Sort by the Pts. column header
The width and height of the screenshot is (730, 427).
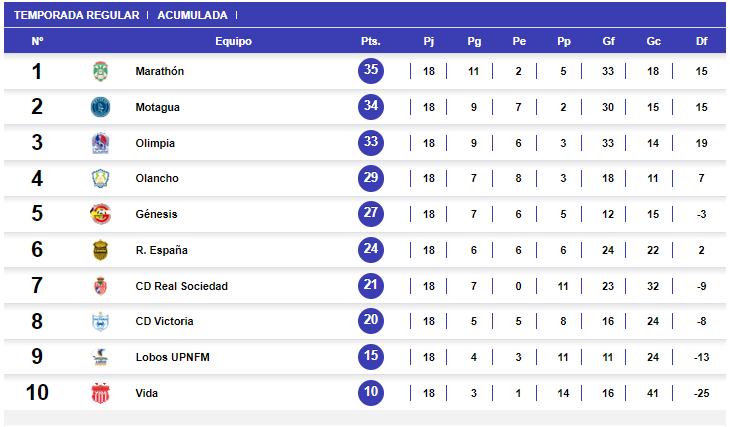371,41
